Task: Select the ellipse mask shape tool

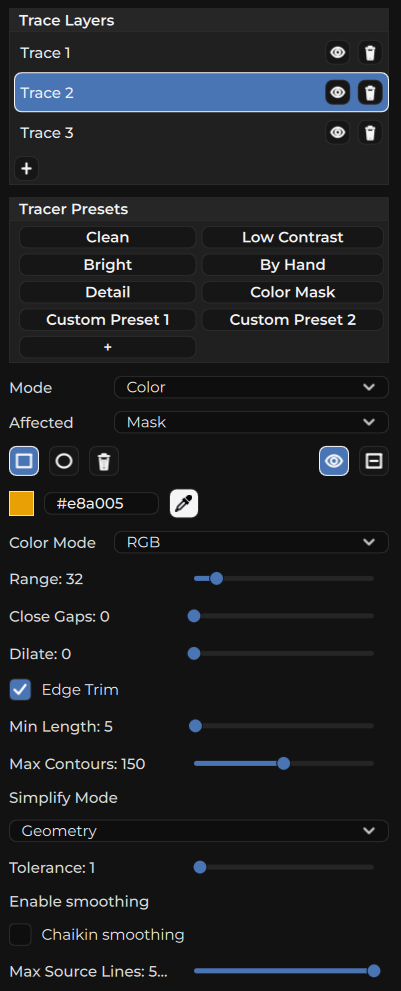Action: (x=64, y=461)
